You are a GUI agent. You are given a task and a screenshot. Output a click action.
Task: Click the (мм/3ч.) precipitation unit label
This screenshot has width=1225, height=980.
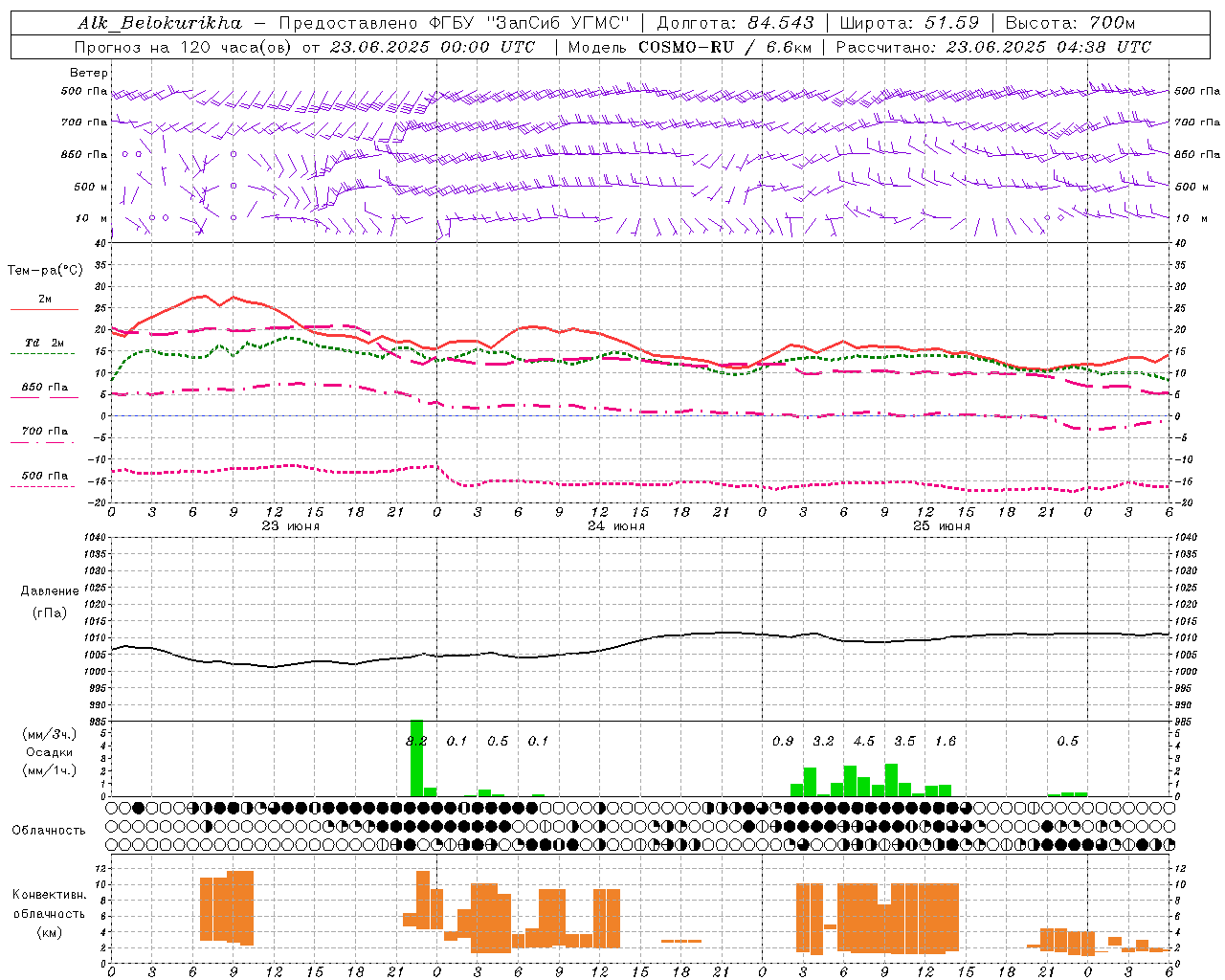(50, 734)
